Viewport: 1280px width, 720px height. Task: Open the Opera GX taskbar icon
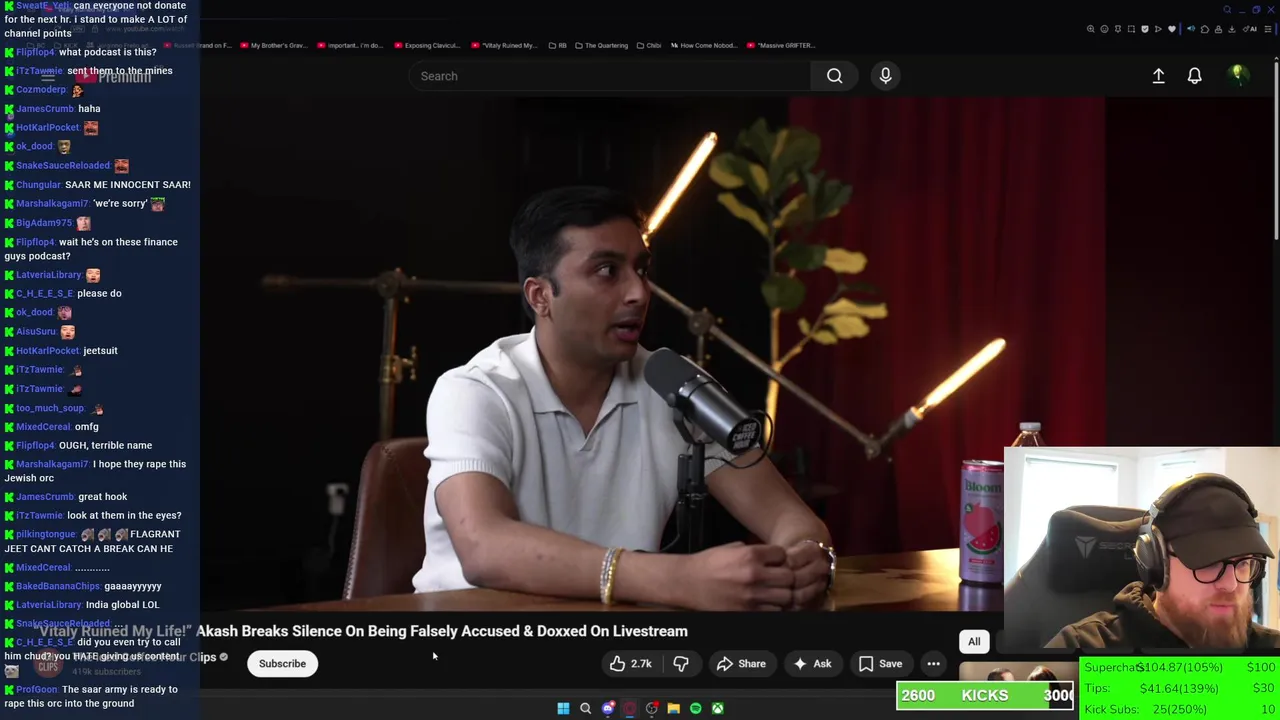629,708
